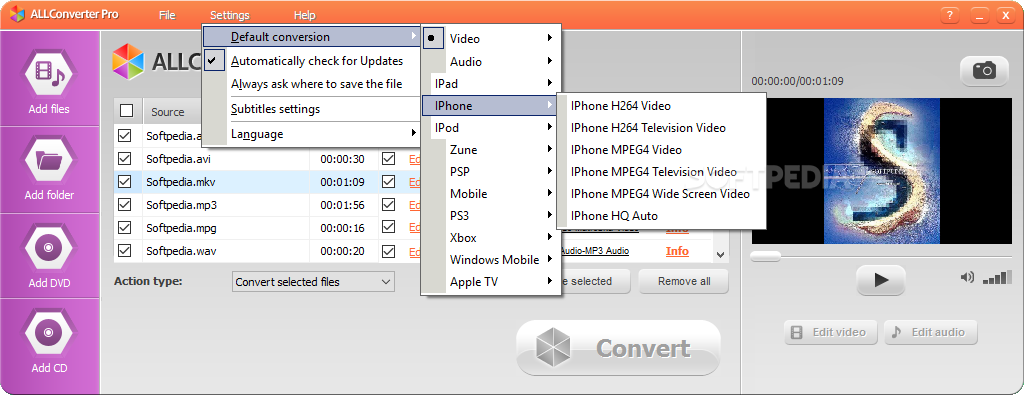Expand the Audio conversion submenu

[x=491, y=61]
